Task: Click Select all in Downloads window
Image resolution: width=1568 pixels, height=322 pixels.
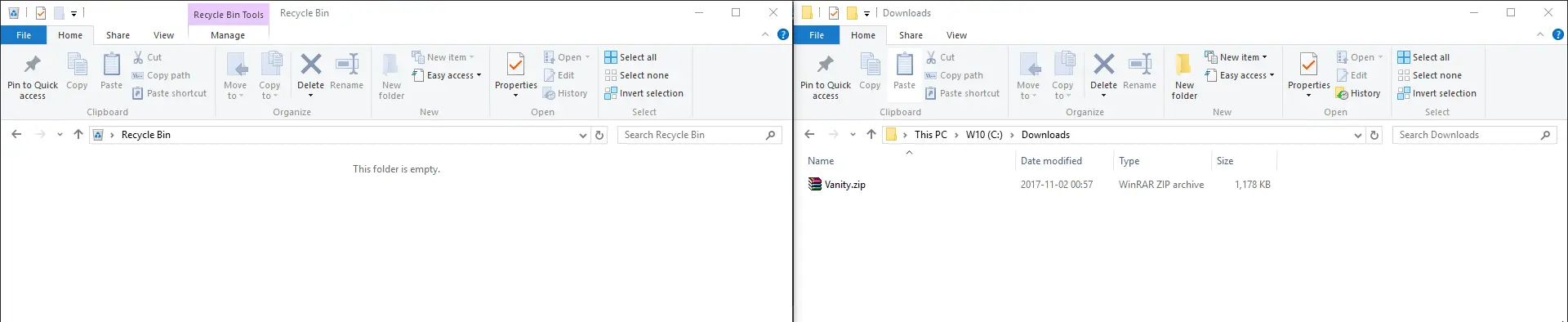Action: [1423, 57]
